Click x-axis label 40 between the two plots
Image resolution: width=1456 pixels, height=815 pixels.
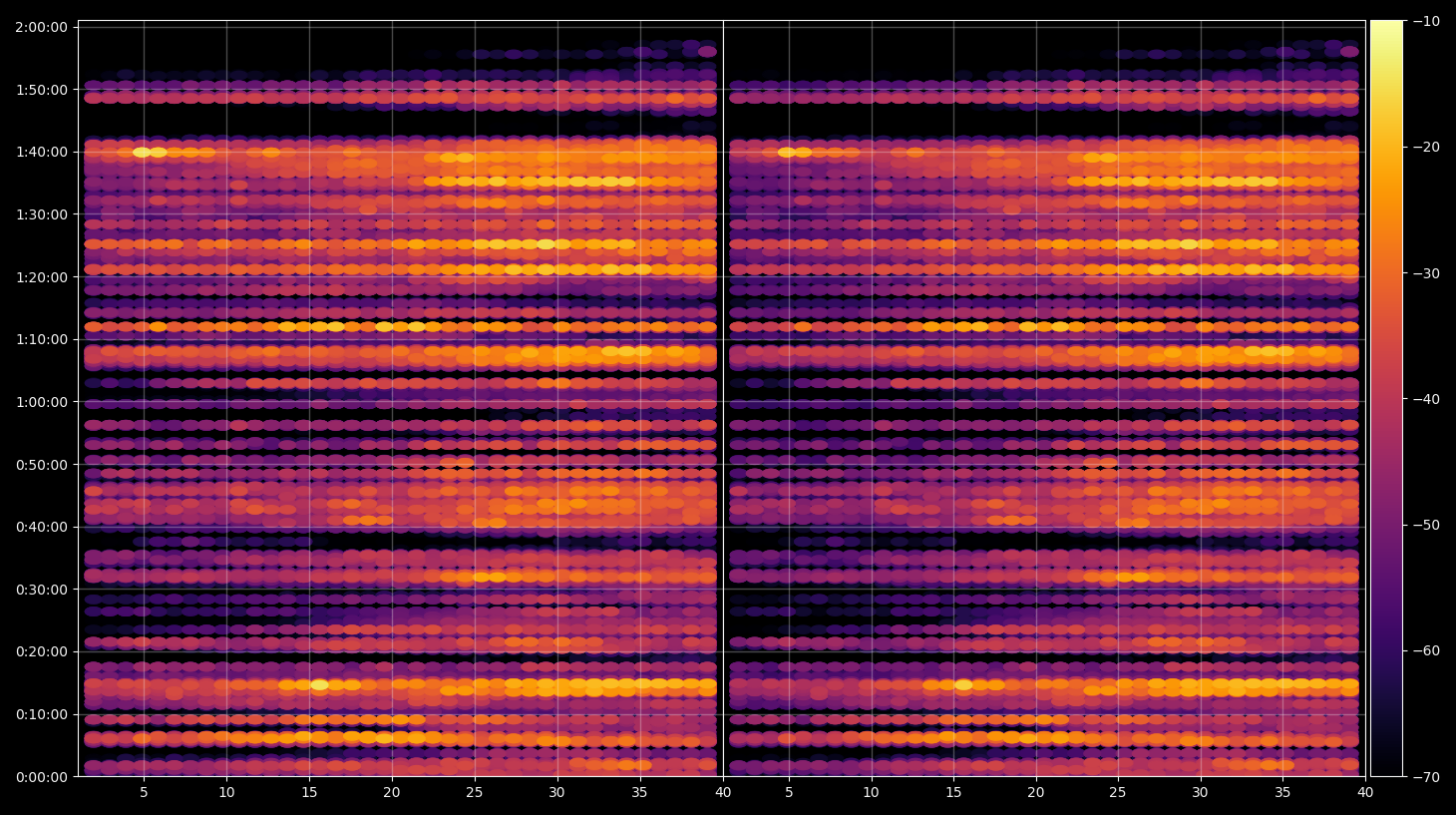pyautogui.click(x=723, y=792)
